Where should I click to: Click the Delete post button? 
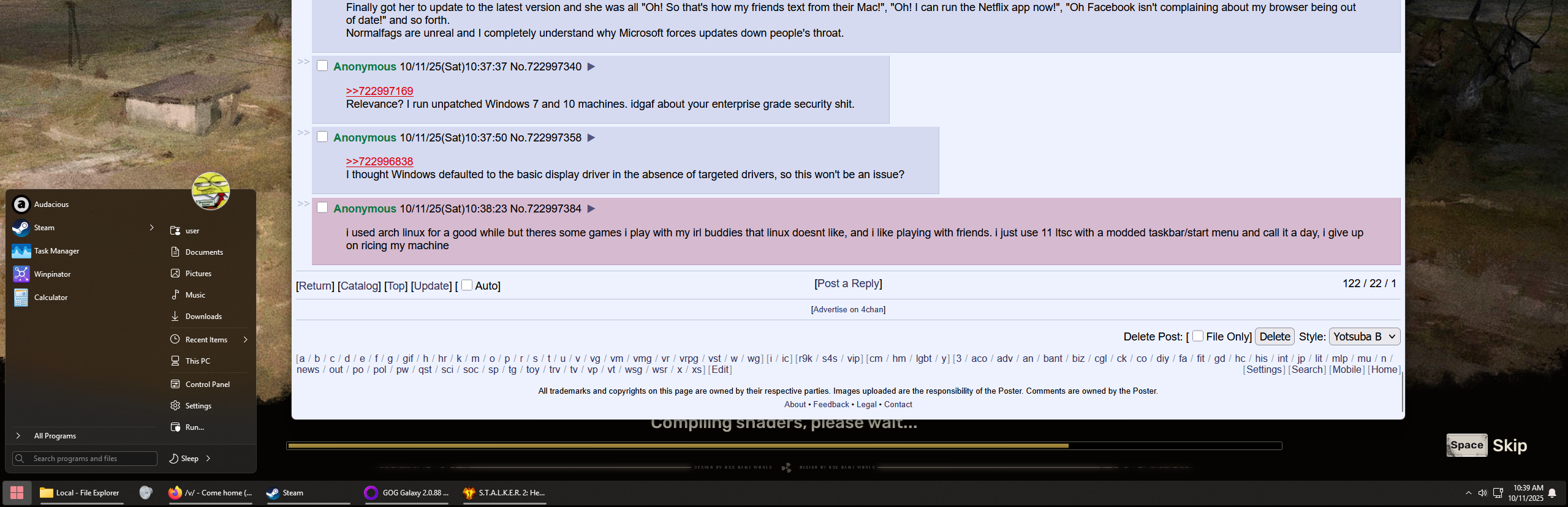coord(1275,337)
